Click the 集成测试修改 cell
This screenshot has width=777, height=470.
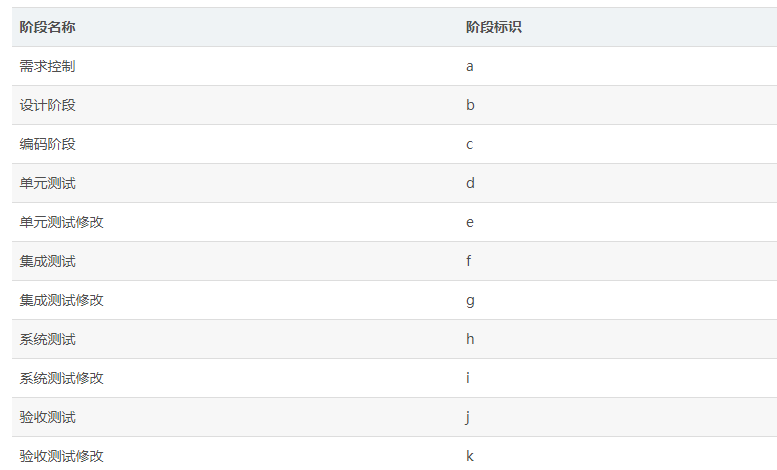point(61,300)
